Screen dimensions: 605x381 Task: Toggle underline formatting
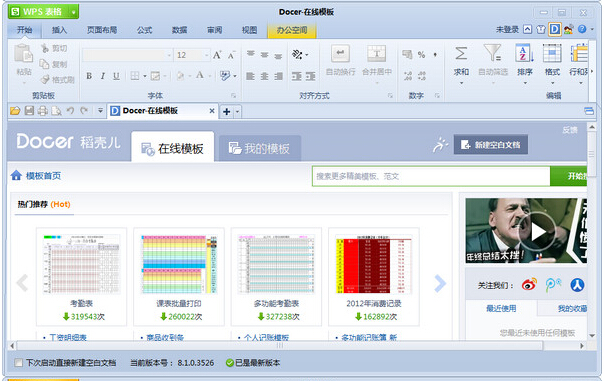pyautogui.click(x=116, y=76)
